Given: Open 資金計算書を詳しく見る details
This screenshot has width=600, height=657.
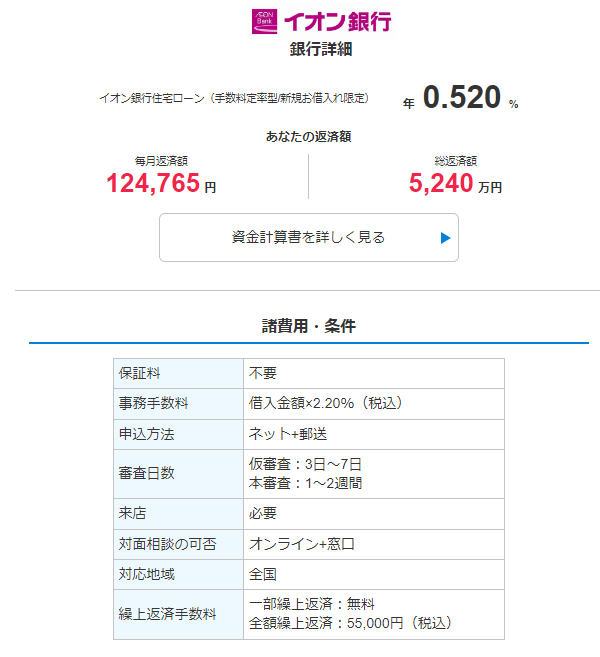Looking at the screenshot, I should point(308,238).
